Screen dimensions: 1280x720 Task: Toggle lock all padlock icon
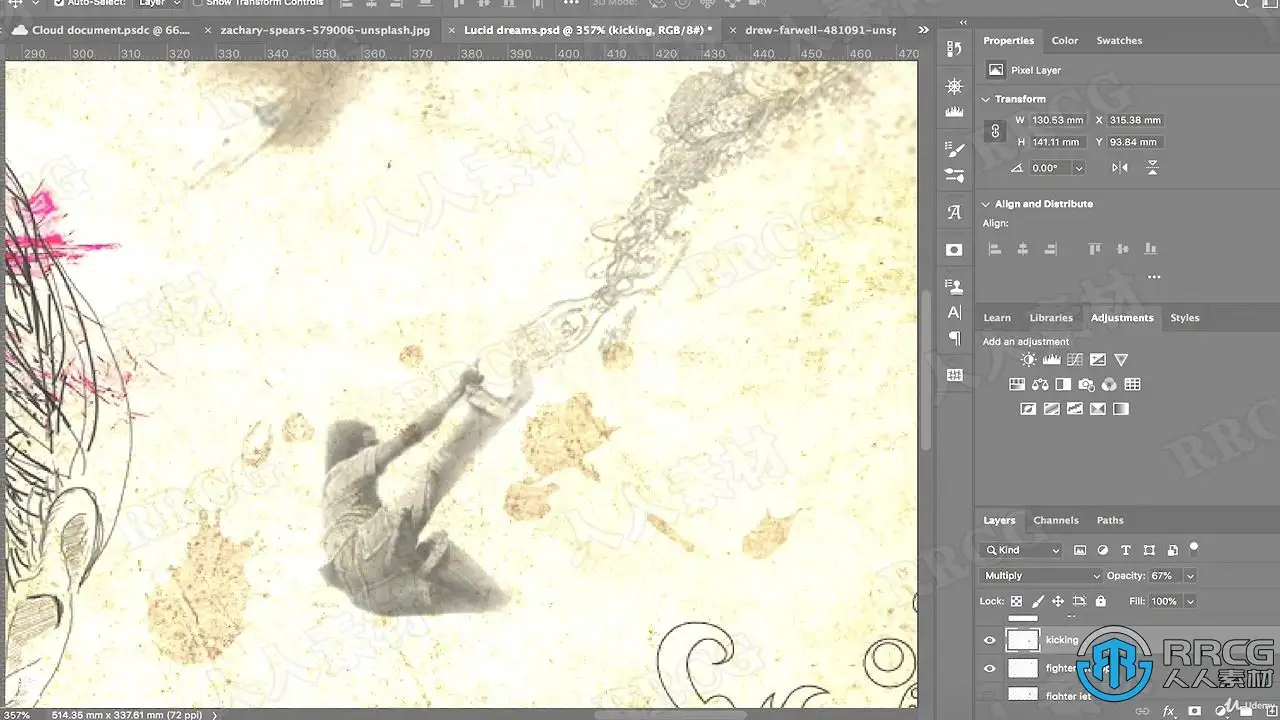pyautogui.click(x=1100, y=601)
